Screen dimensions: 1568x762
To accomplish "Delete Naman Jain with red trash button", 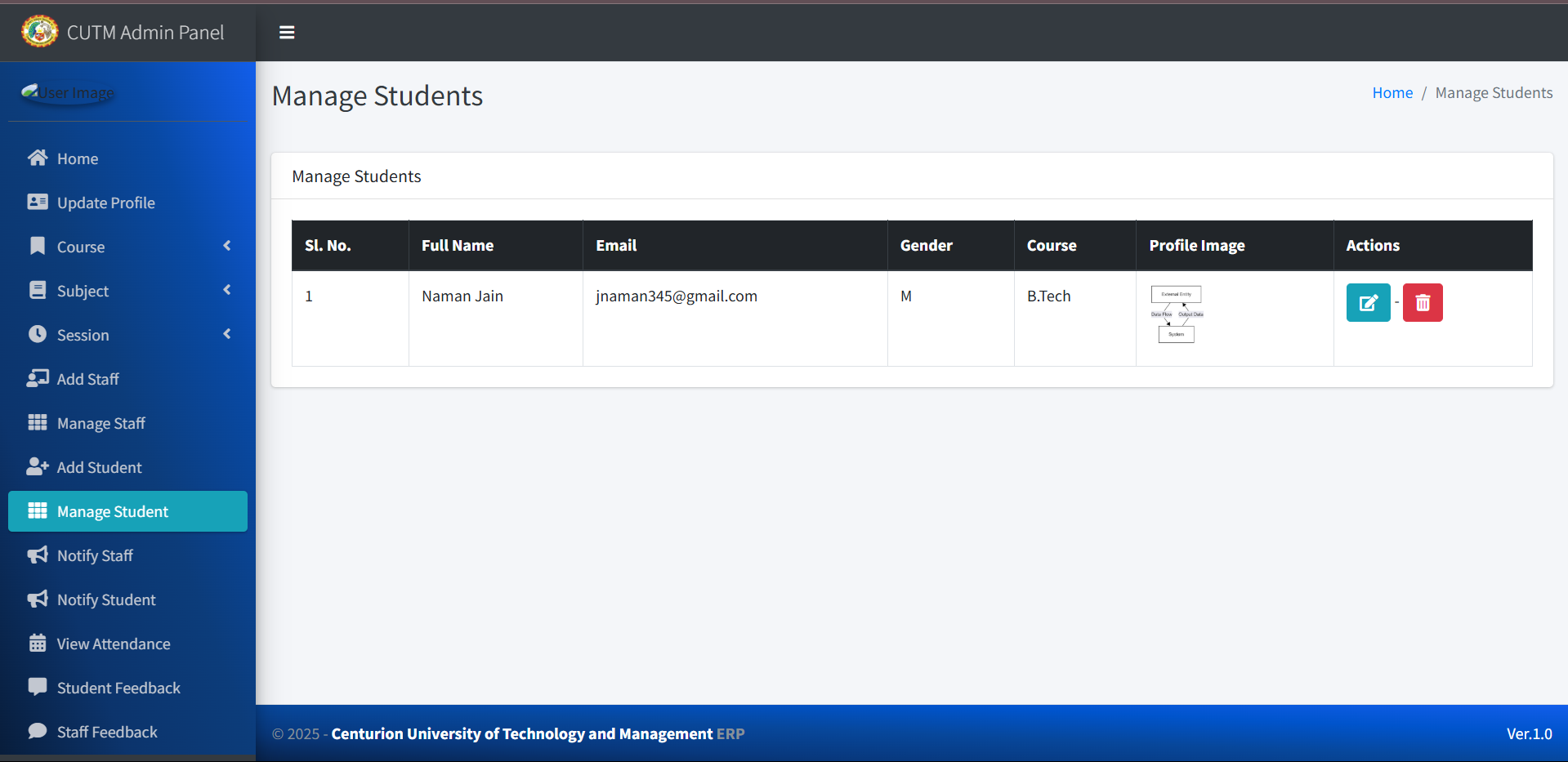I will point(1423,303).
